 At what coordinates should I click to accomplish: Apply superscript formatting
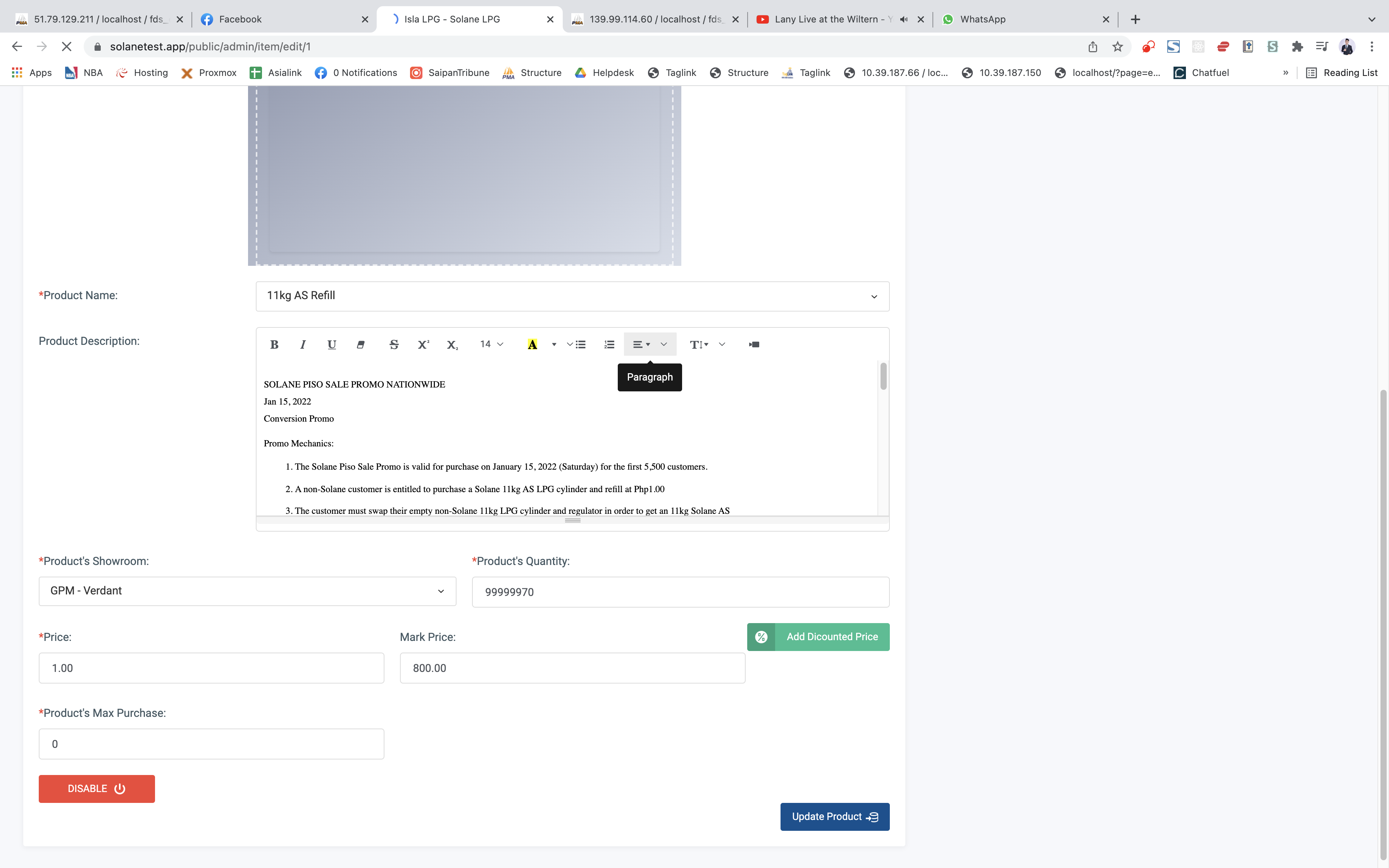coord(423,344)
